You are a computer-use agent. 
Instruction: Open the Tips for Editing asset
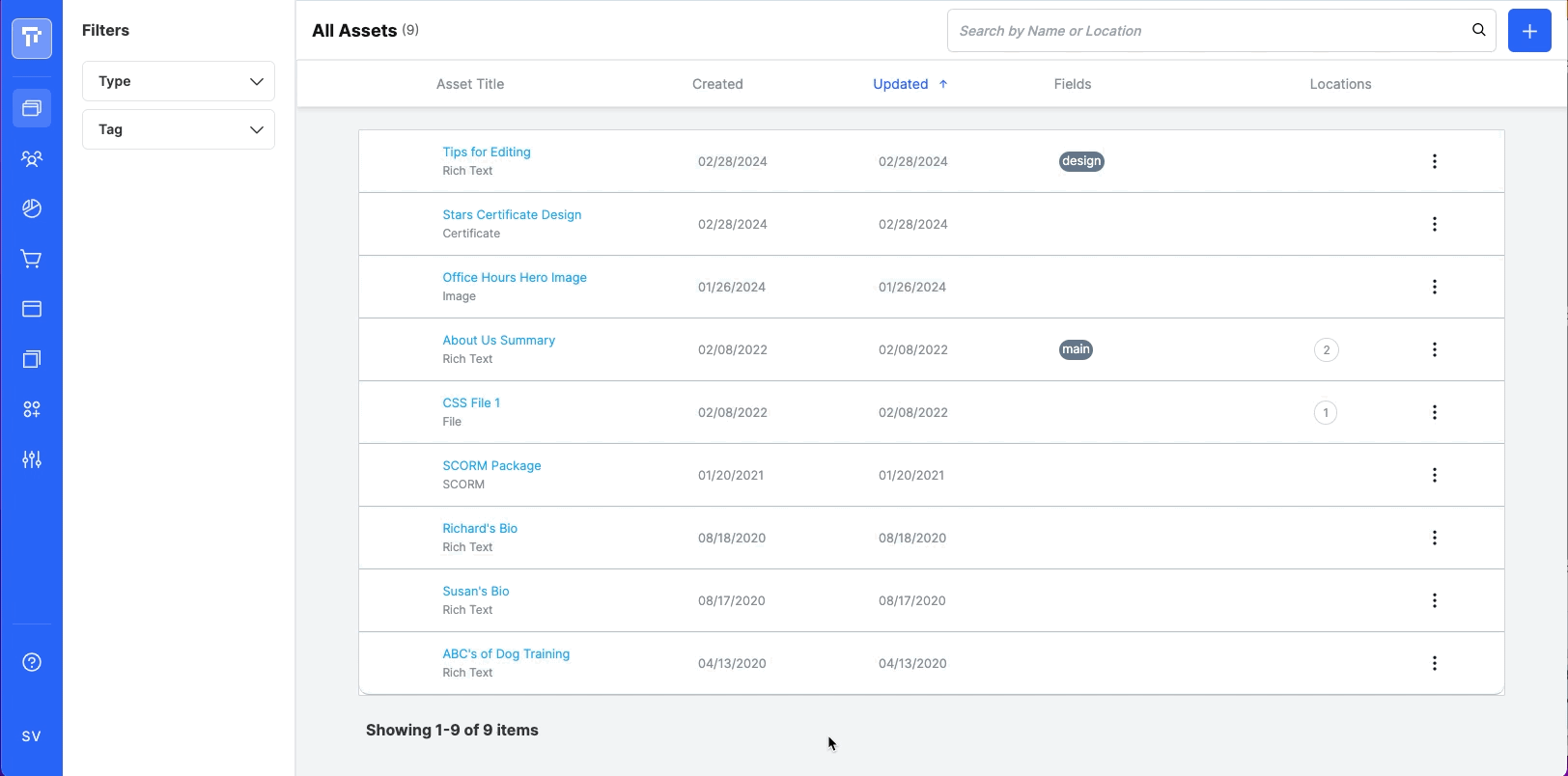click(487, 152)
